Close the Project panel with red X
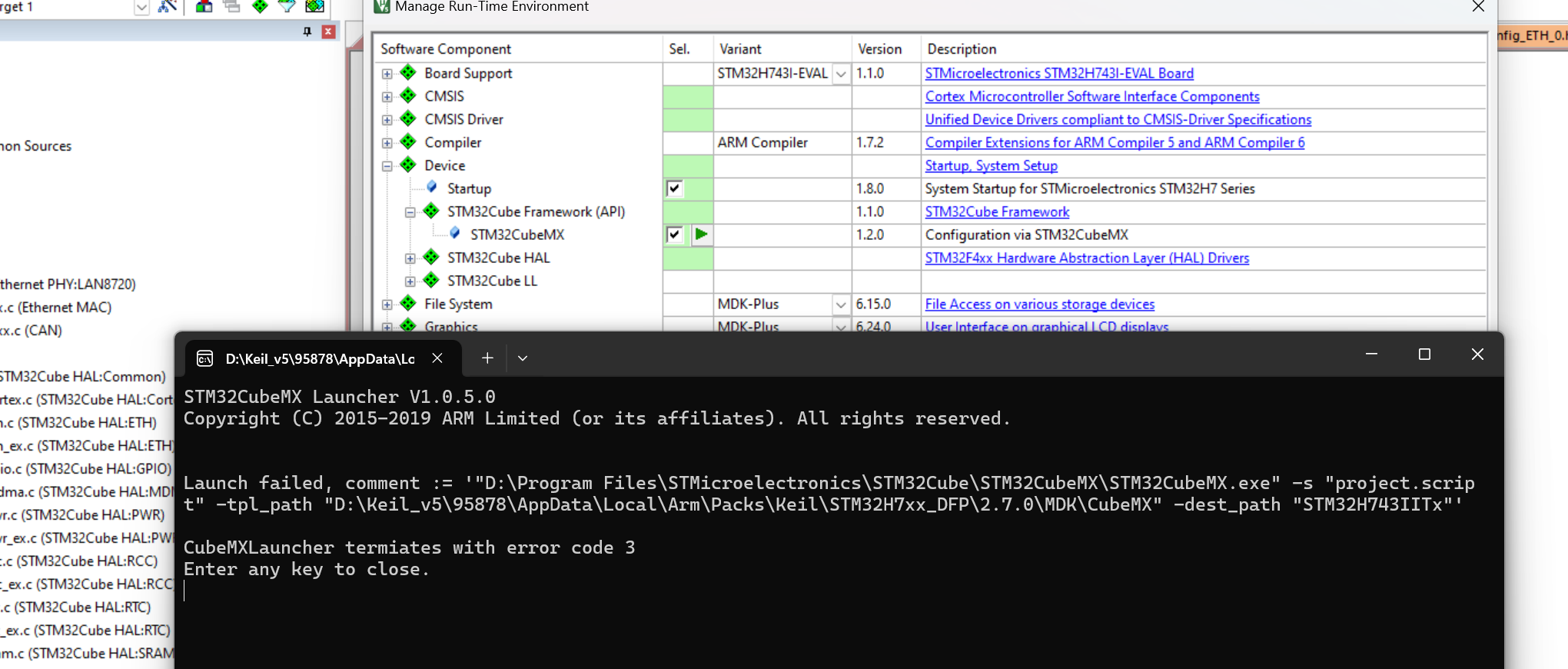1568x669 pixels. coord(328,32)
